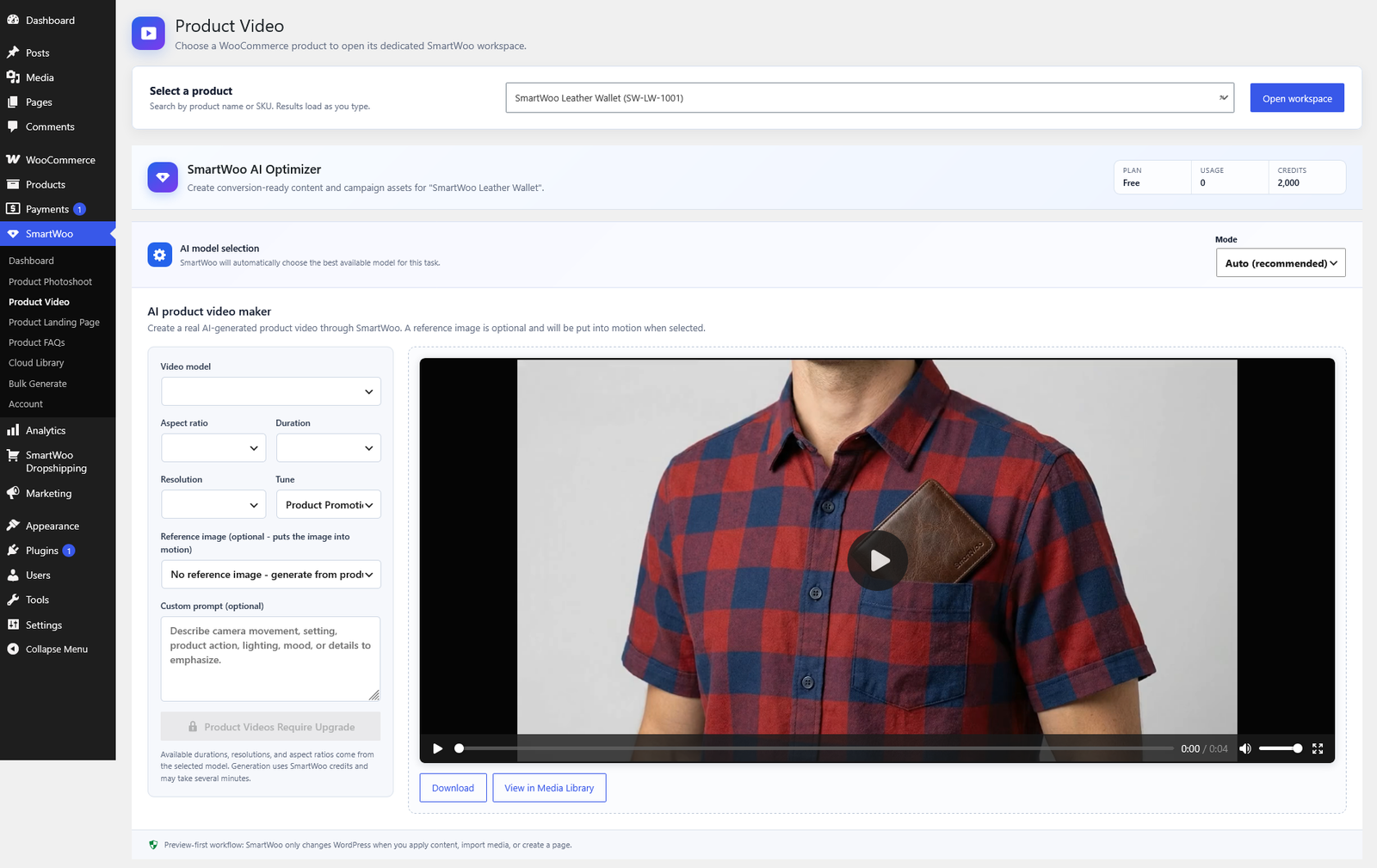Click the Analytics bar chart icon
Screen dimensions: 1377x868
pos(13,430)
